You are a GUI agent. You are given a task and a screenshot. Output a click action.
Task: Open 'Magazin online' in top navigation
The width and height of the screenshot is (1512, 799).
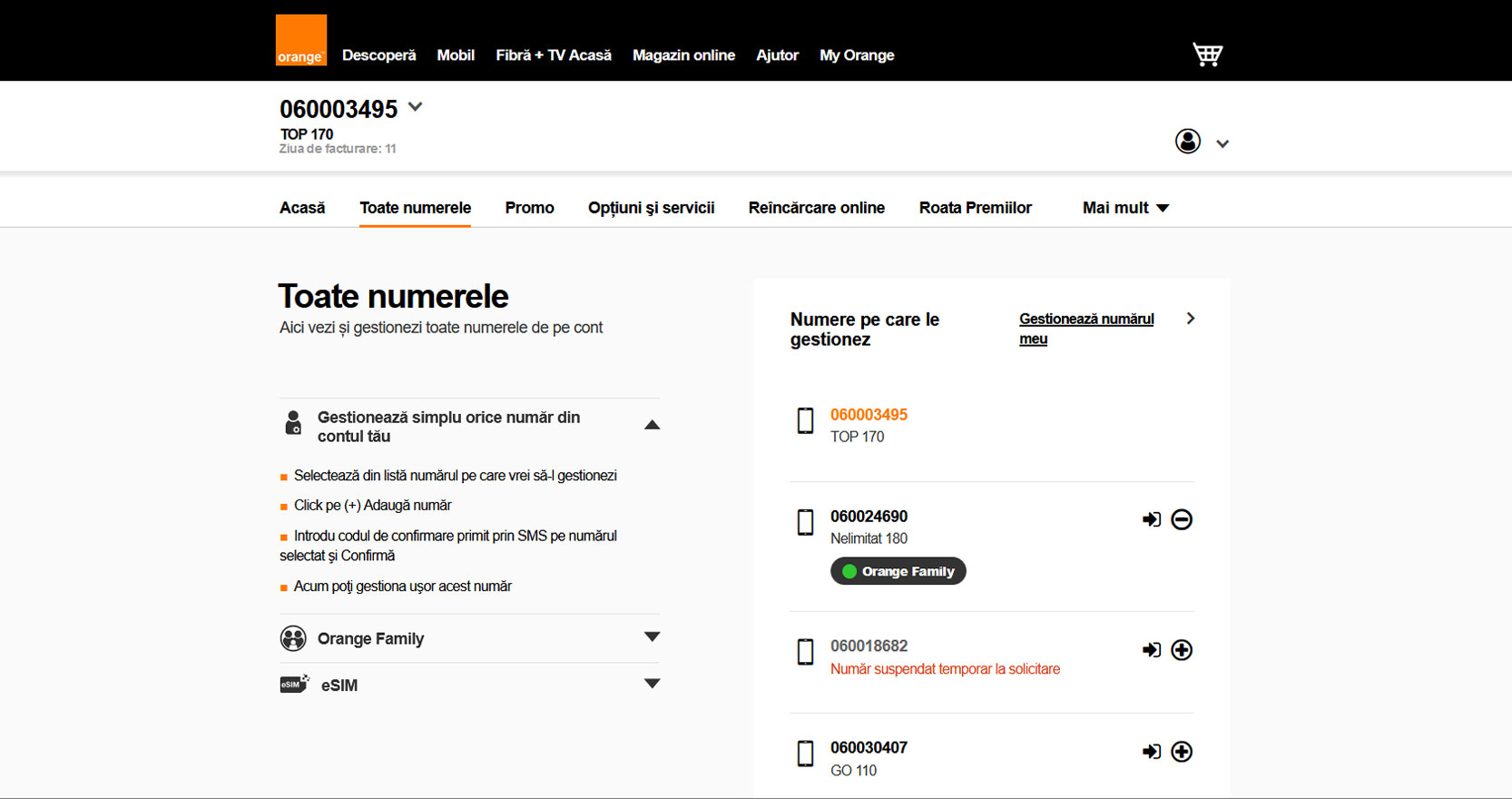point(683,55)
